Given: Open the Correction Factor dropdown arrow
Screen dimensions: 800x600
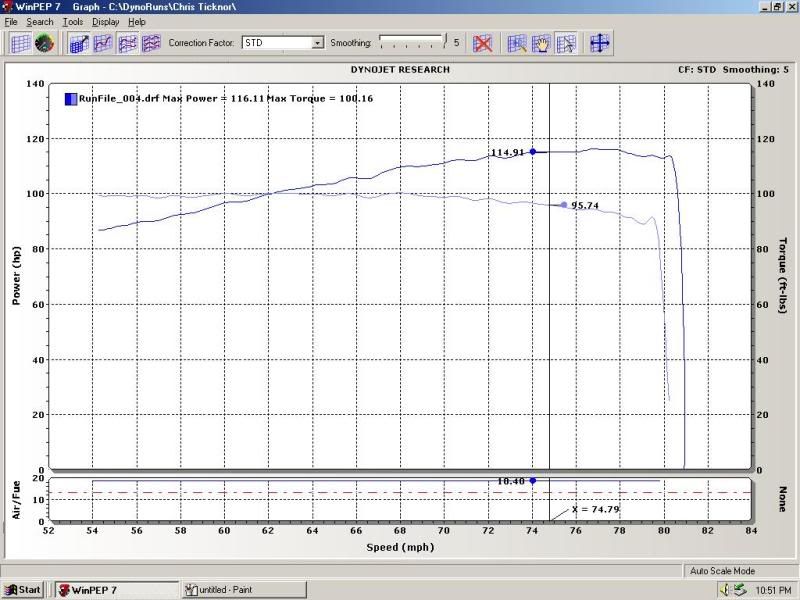Looking at the screenshot, I should (318, 43).
